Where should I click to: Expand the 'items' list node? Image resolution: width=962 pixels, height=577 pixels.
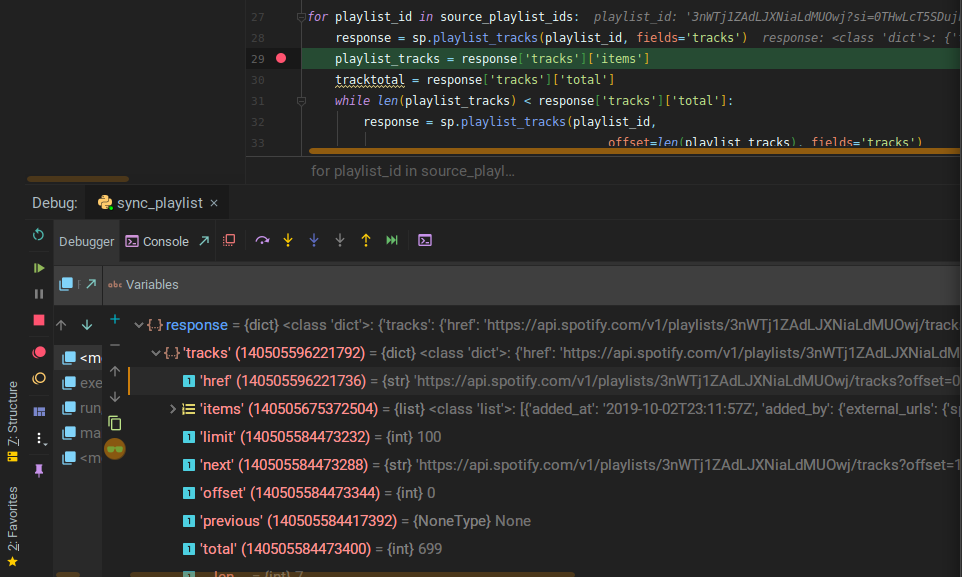(x=173, y=407)
